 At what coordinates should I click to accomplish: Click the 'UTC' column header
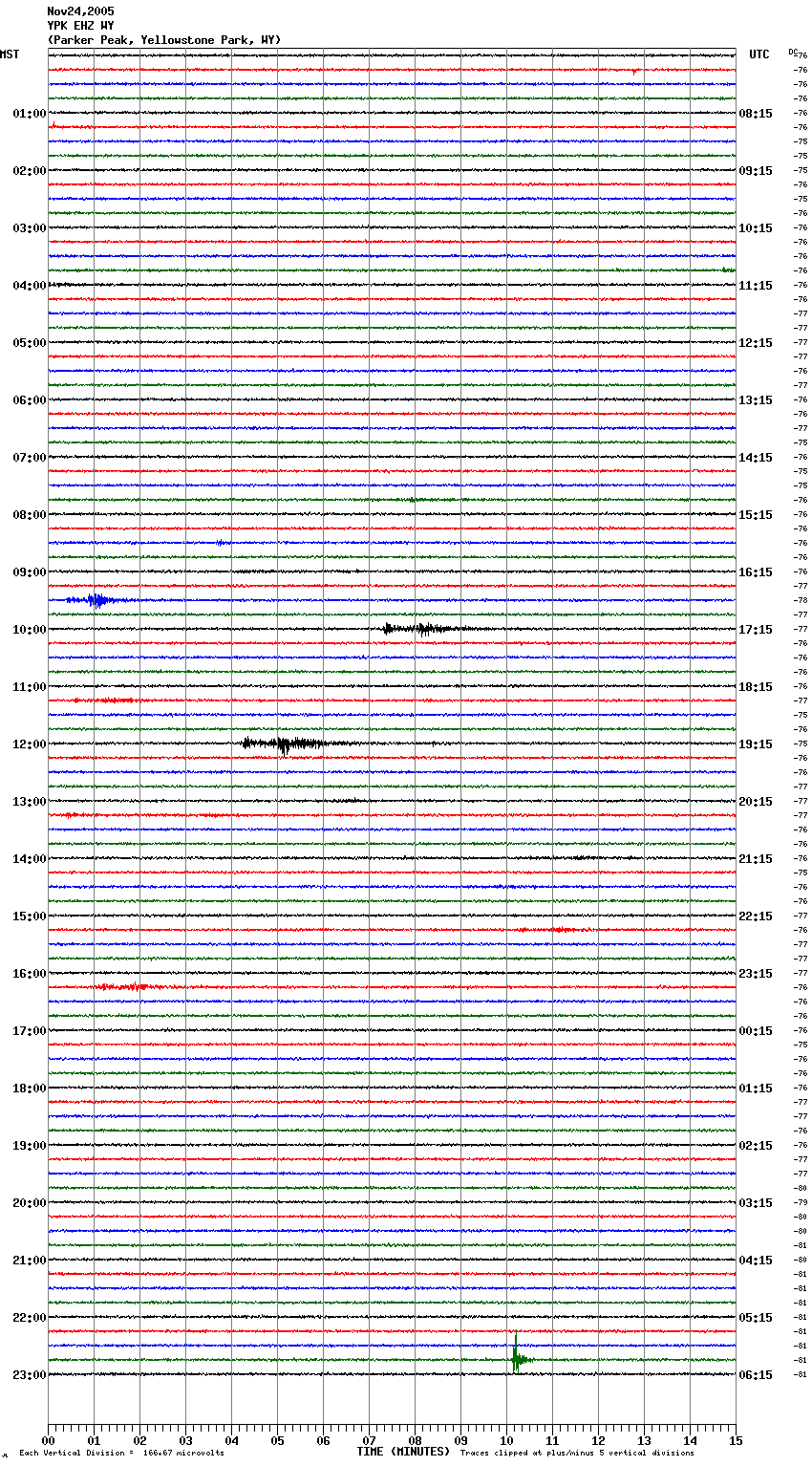(x=759, y=54)
